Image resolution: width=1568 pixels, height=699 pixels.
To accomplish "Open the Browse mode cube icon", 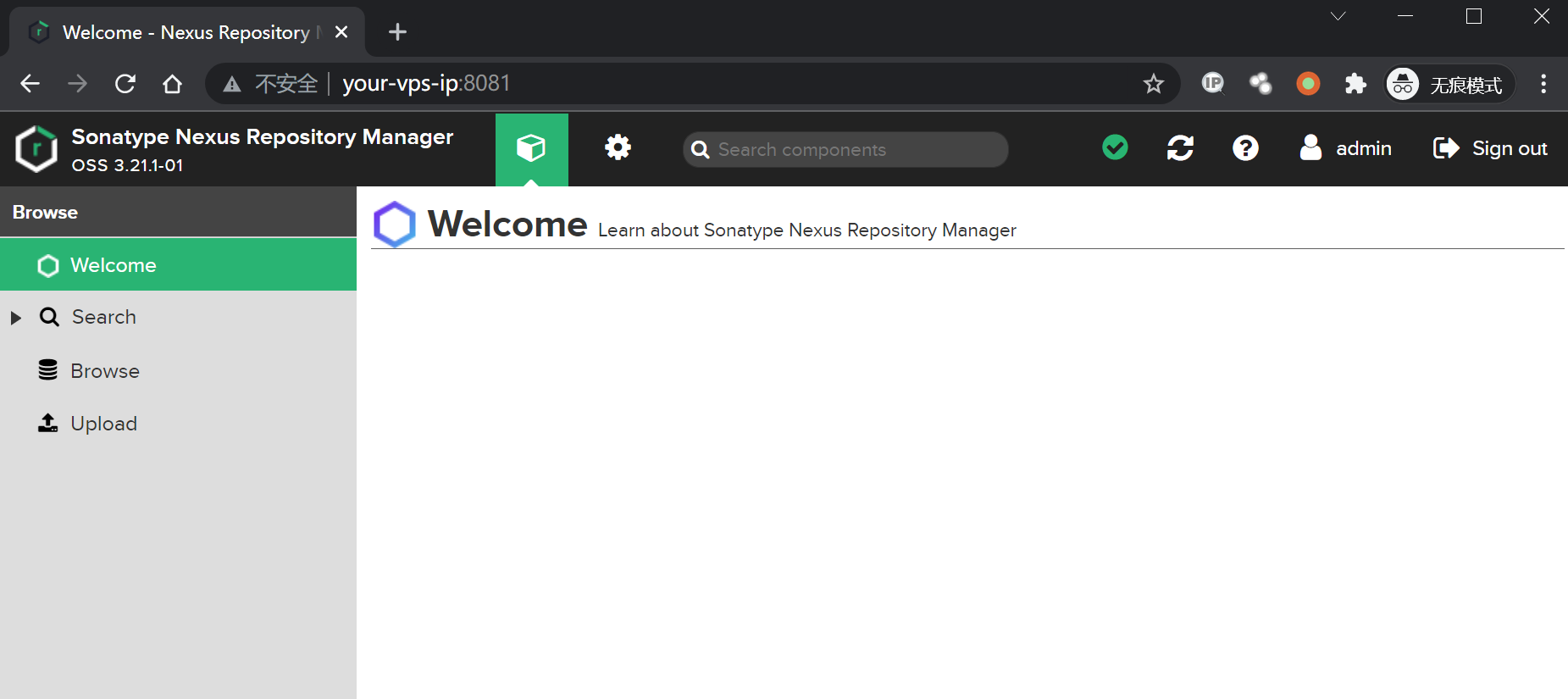I will pyautogui.click(x=531, y=149).
